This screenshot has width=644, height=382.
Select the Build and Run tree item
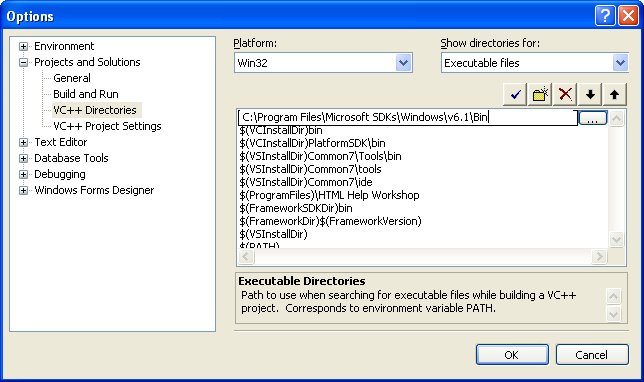point(86,94)
